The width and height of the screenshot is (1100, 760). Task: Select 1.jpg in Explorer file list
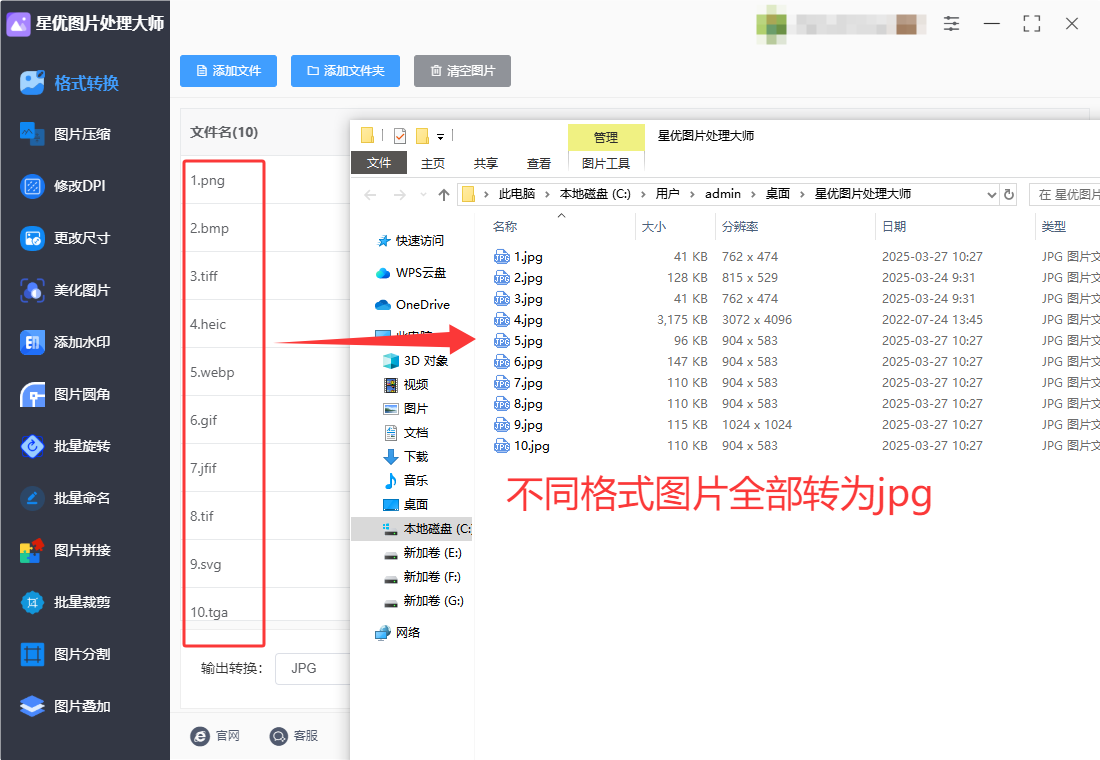pyautogui.click(x=518, y=257)
